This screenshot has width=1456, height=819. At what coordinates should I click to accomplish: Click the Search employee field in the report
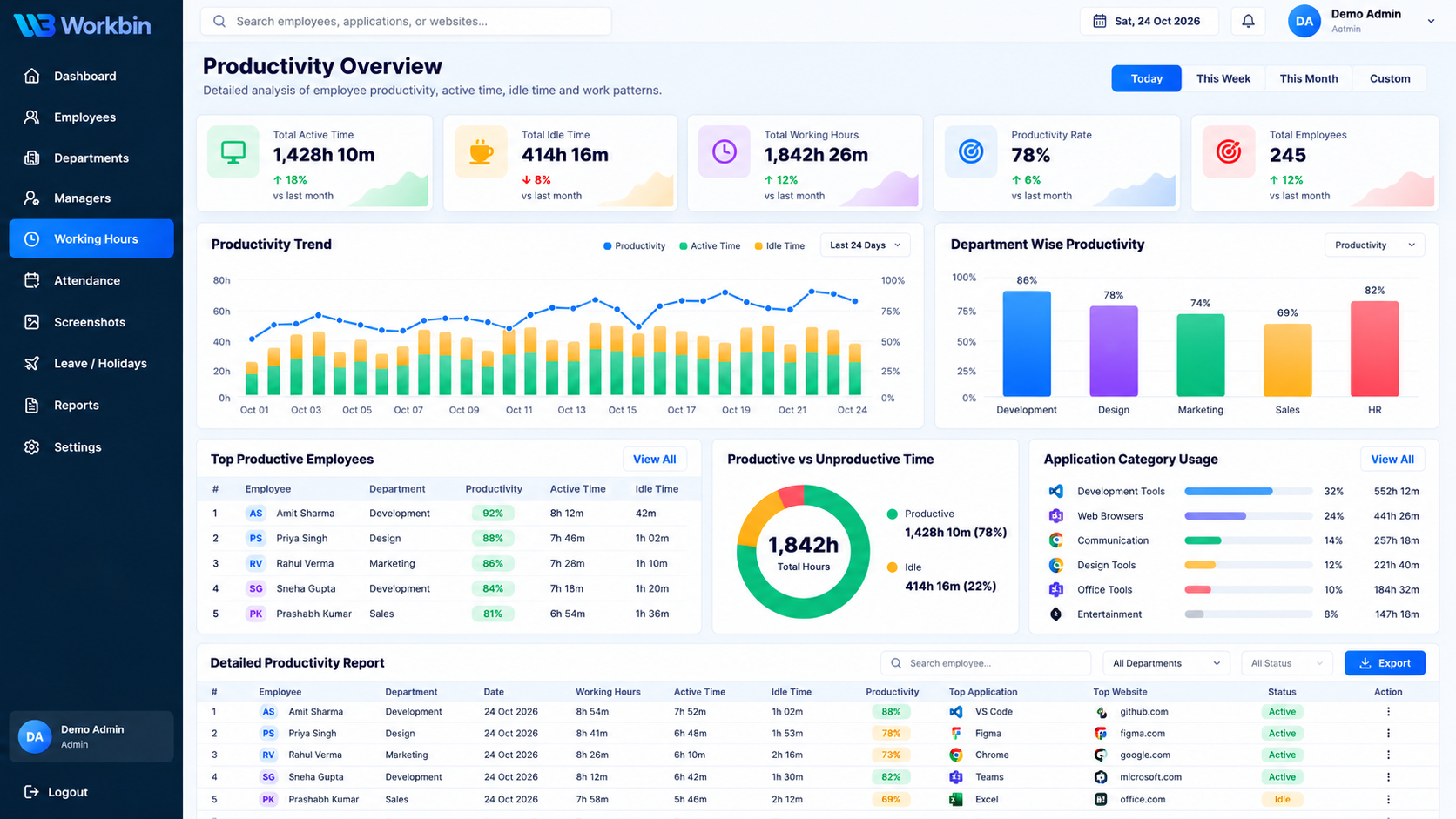point(986,663)
